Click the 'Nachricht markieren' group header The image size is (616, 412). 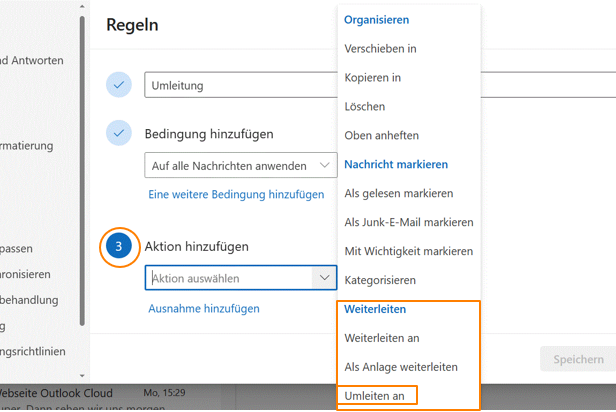point(396,164)
